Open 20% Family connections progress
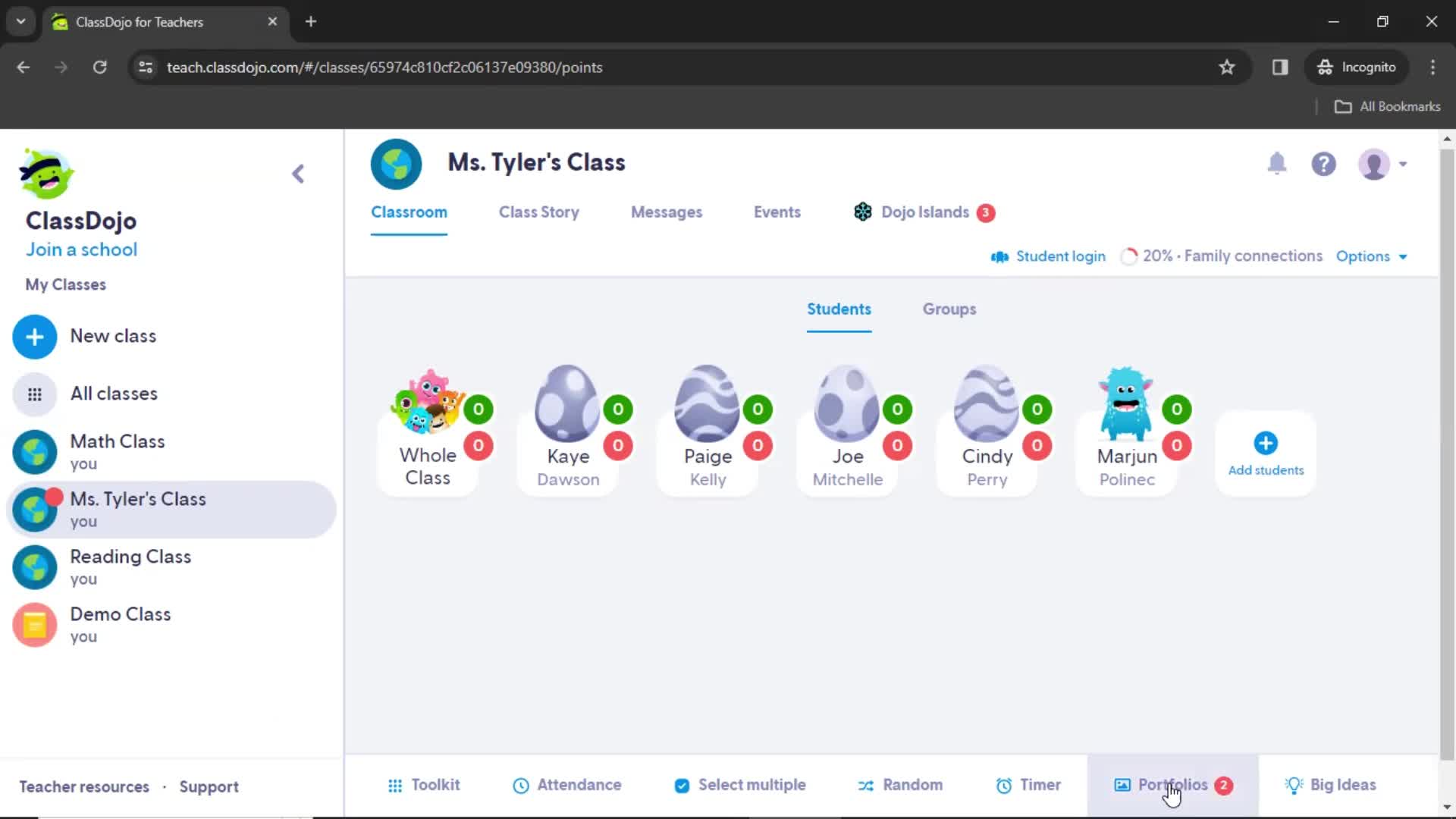The width and height of the screenshot is (1456, 819). (1222, 256)
